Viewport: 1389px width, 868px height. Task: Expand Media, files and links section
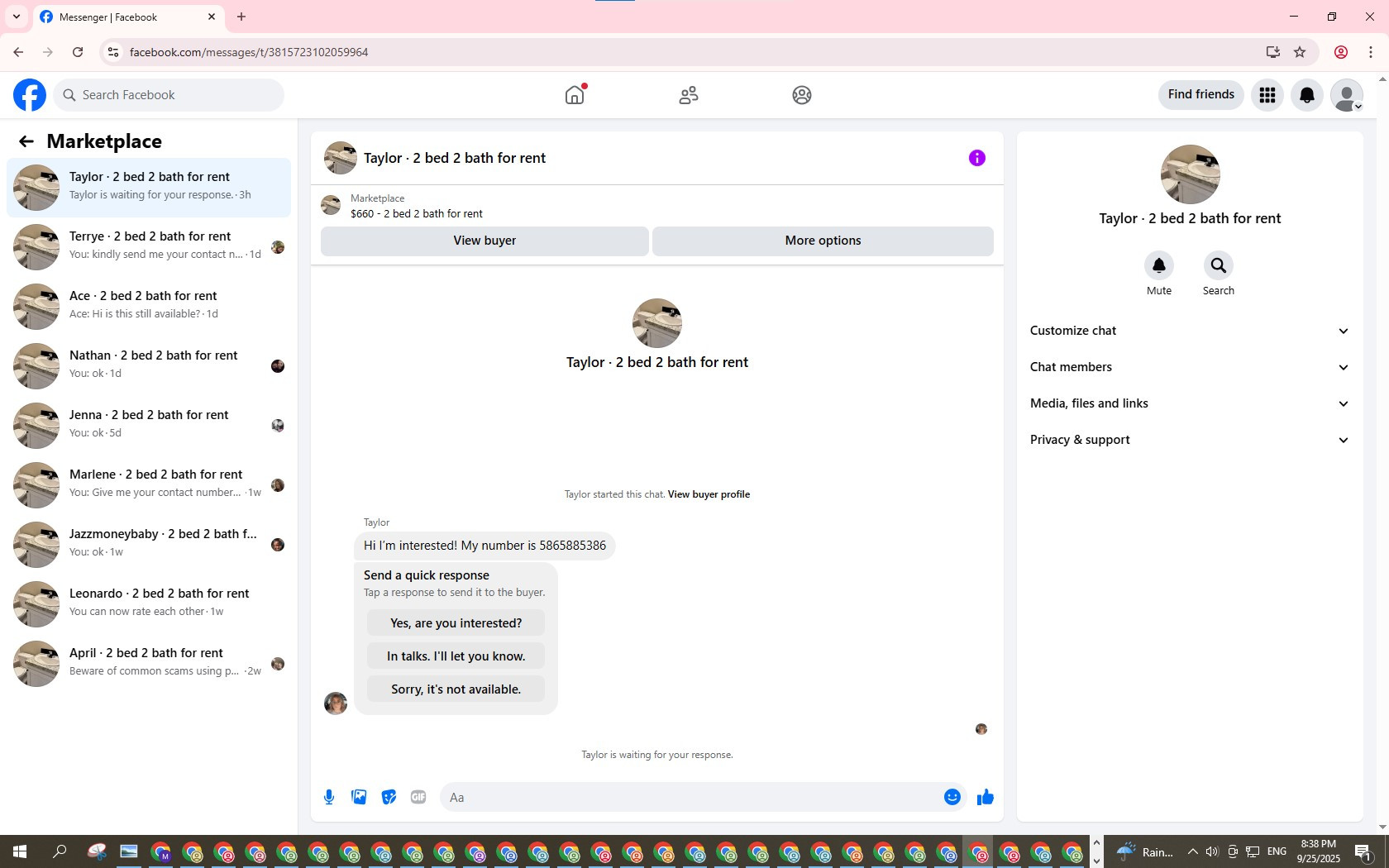pyautogui.click(x=1190, y=403)
